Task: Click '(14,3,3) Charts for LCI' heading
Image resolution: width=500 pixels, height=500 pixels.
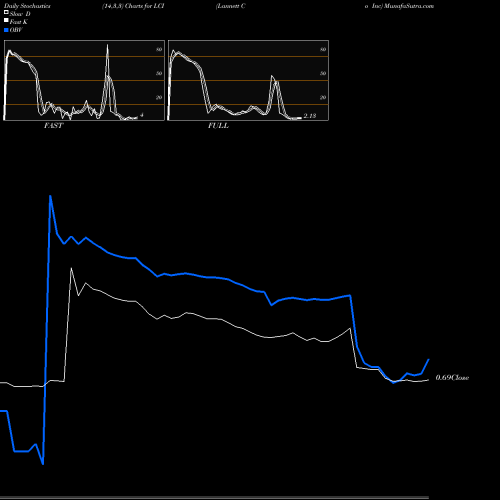Action: 133,6
